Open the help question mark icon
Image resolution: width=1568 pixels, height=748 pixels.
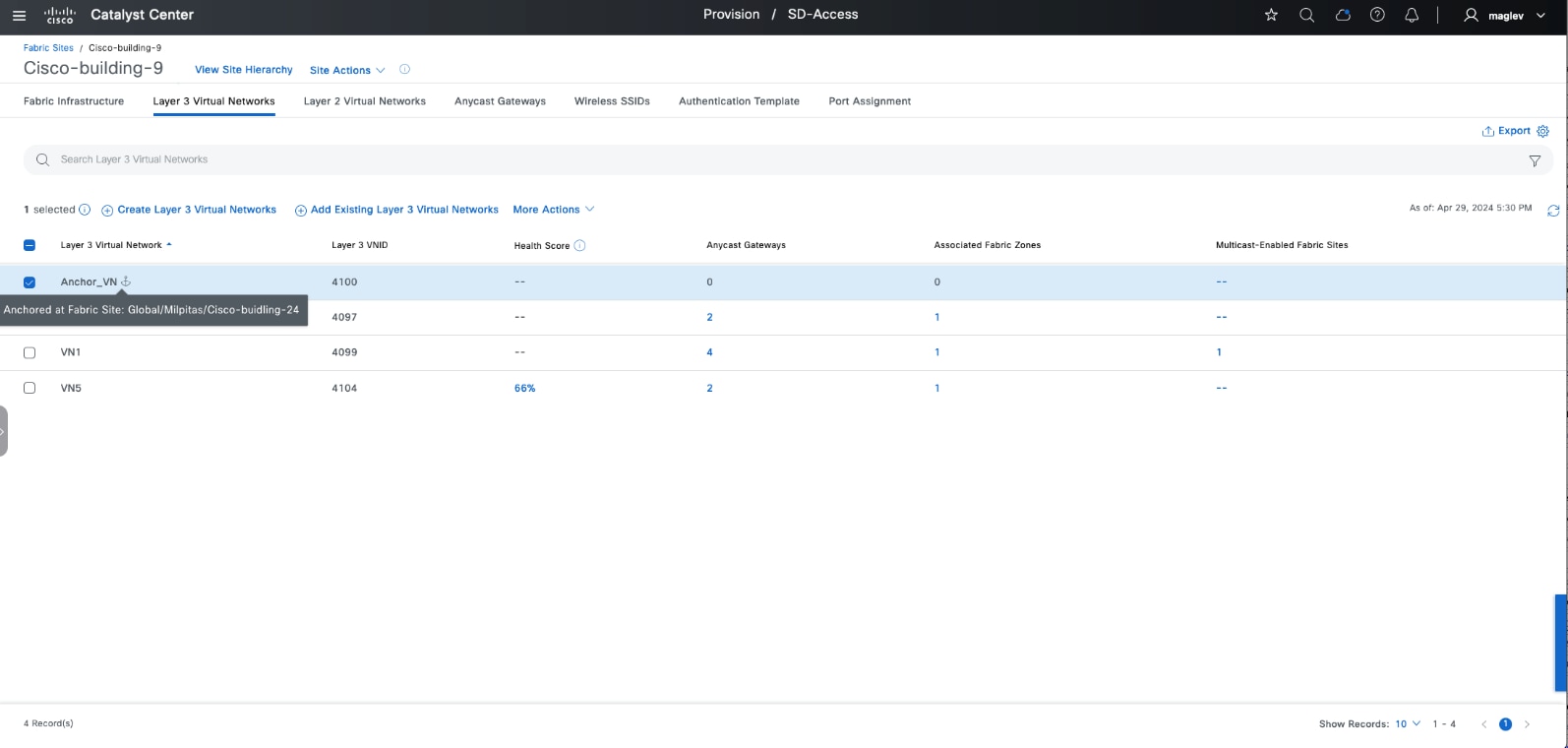[x=1377, y=15]
